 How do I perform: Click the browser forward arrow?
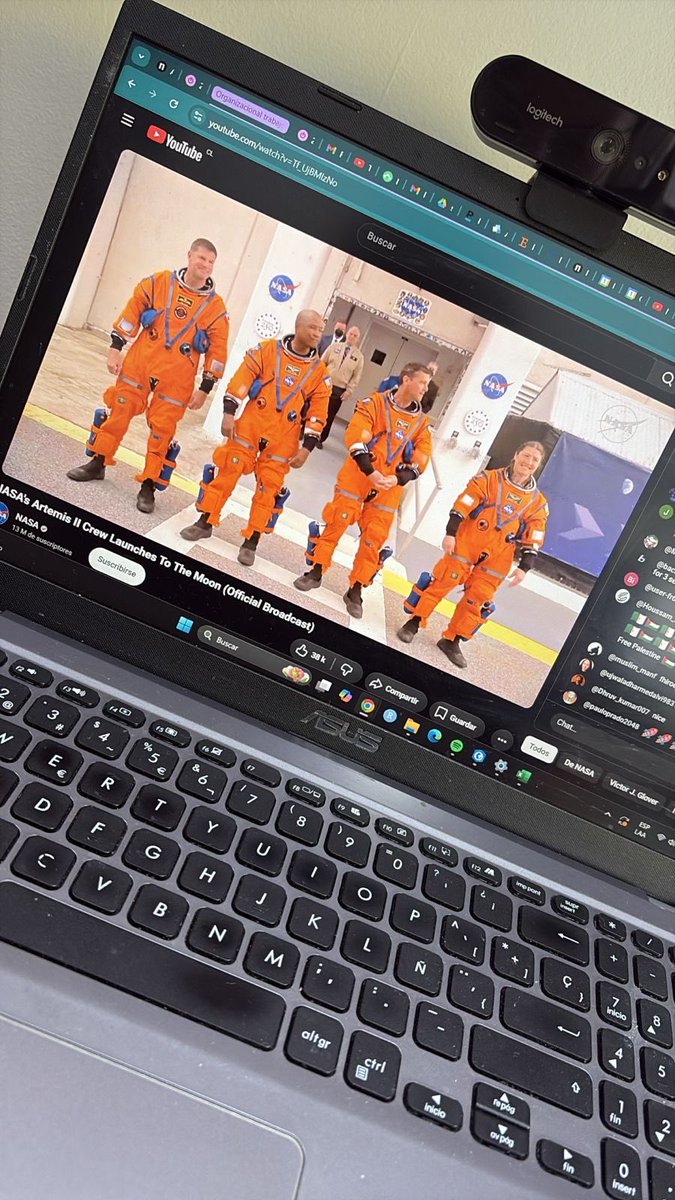[x=152, y=92]
